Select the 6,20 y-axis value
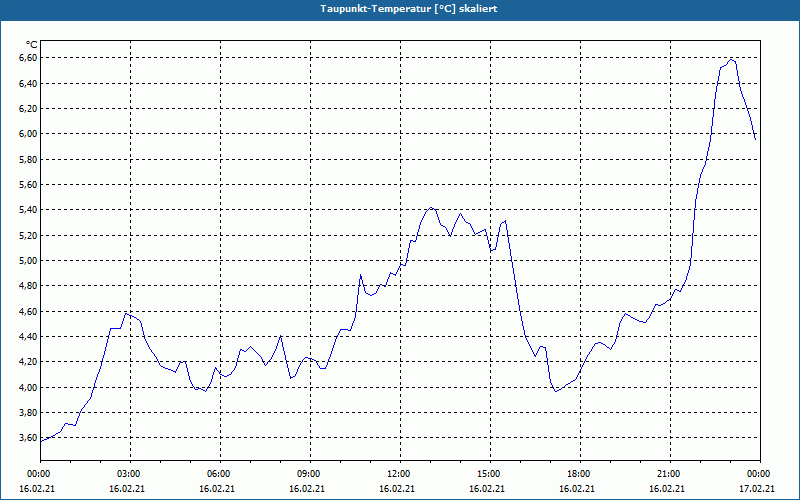Screen dimensions: 800x500 click(x=28, y=108)
